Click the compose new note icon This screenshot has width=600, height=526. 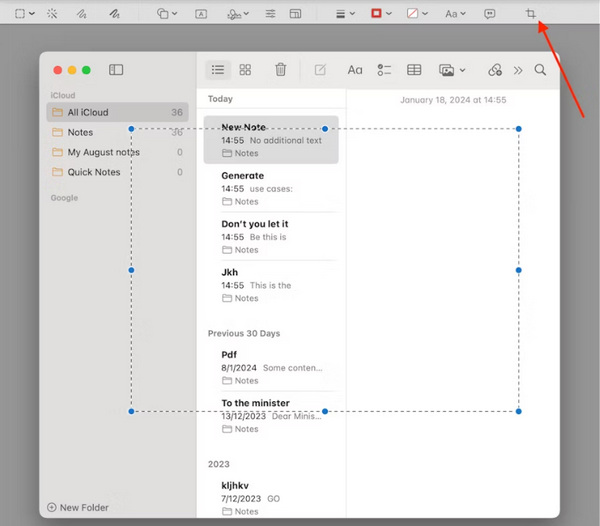point(320,70)
